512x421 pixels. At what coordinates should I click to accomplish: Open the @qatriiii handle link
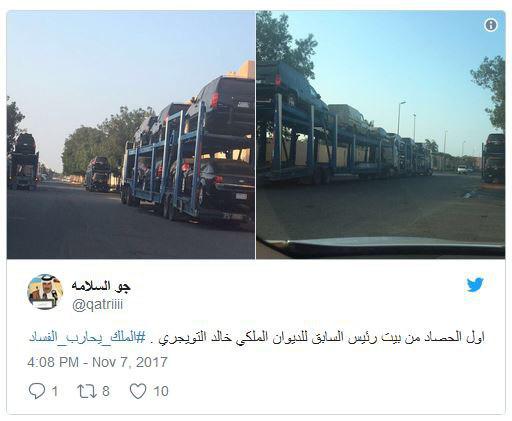coord(97,305)
